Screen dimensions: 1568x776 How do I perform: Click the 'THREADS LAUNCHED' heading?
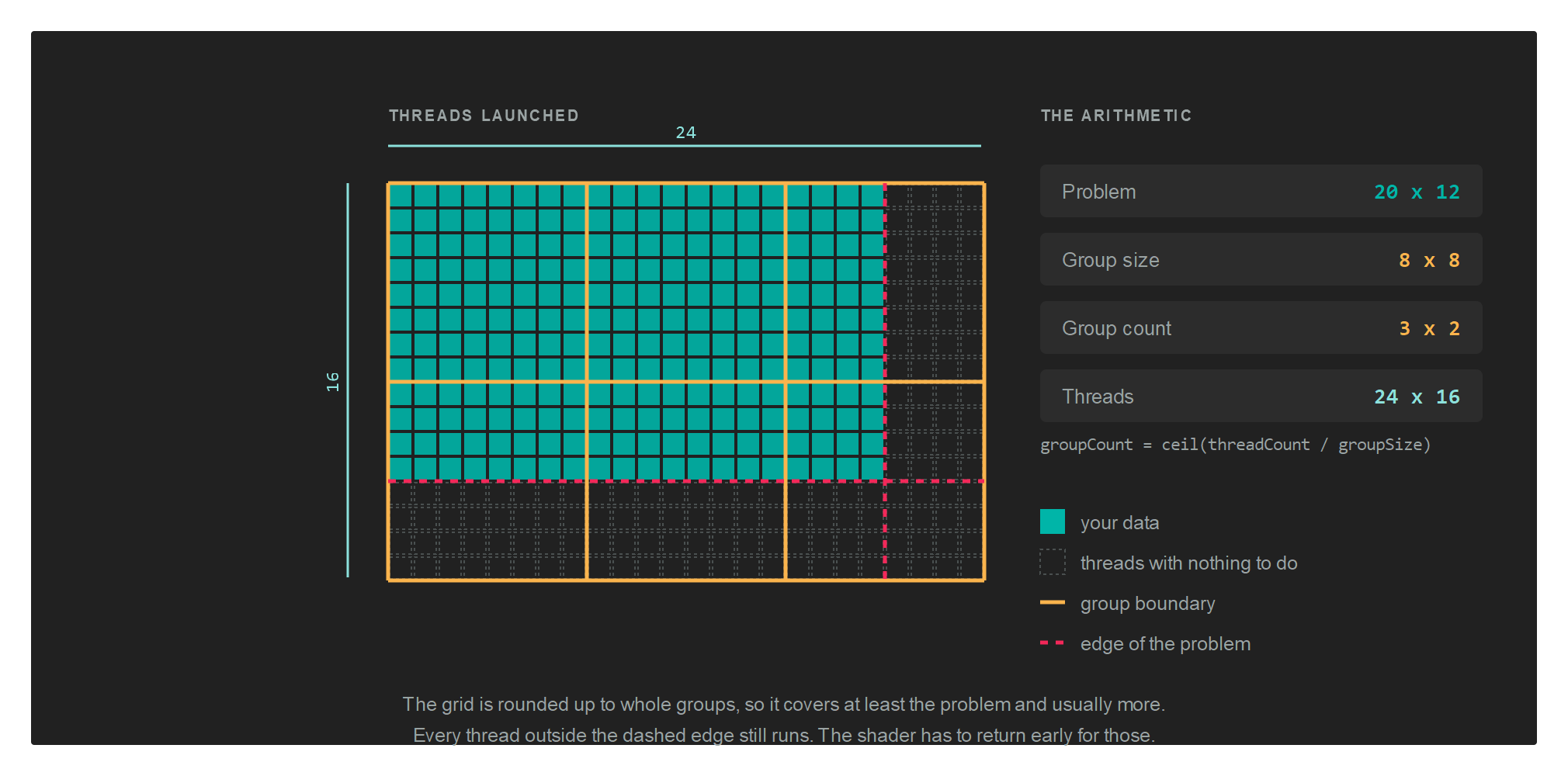(x=484, y=116)
